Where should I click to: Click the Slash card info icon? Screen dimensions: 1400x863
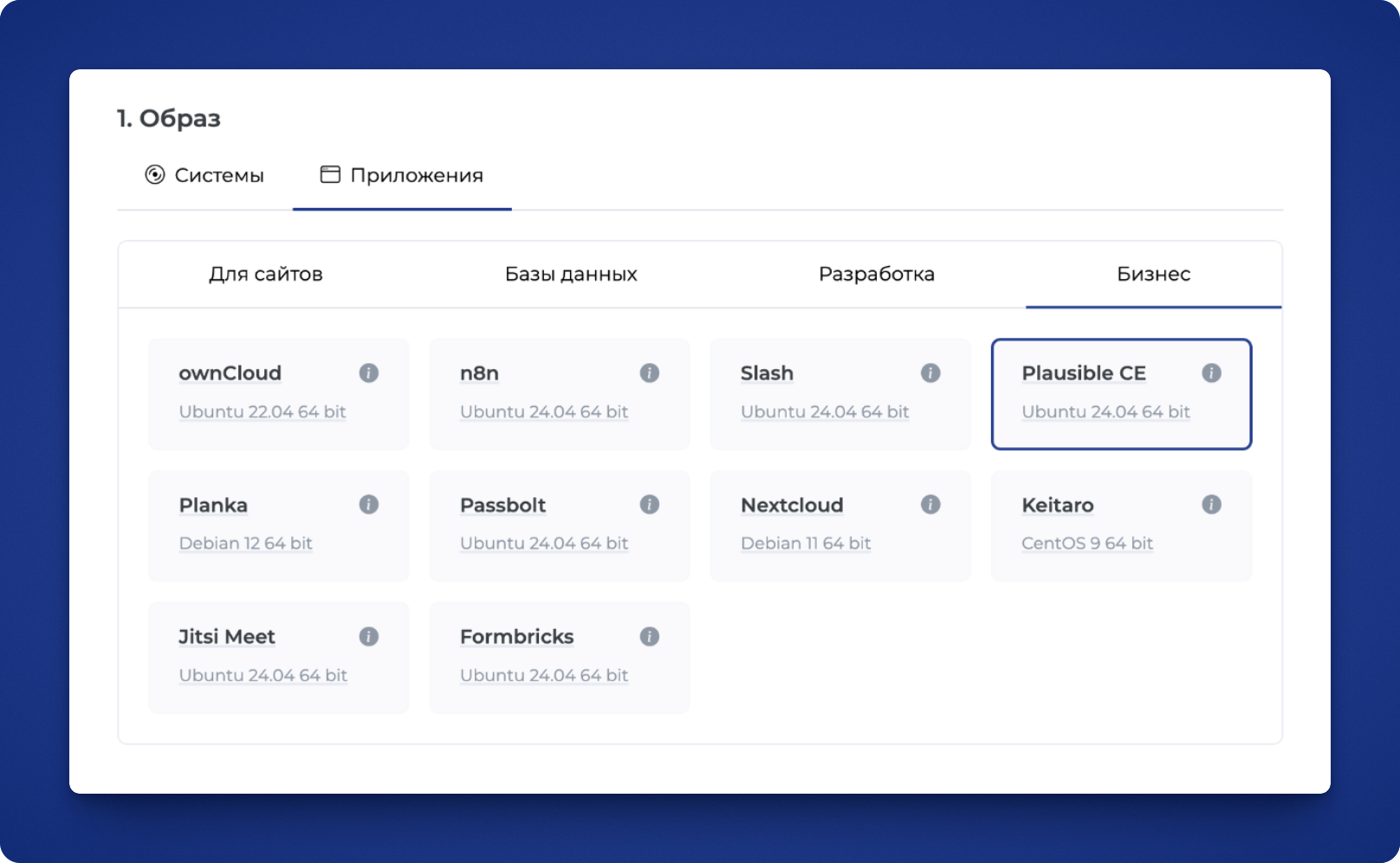(x=930, y=373)
